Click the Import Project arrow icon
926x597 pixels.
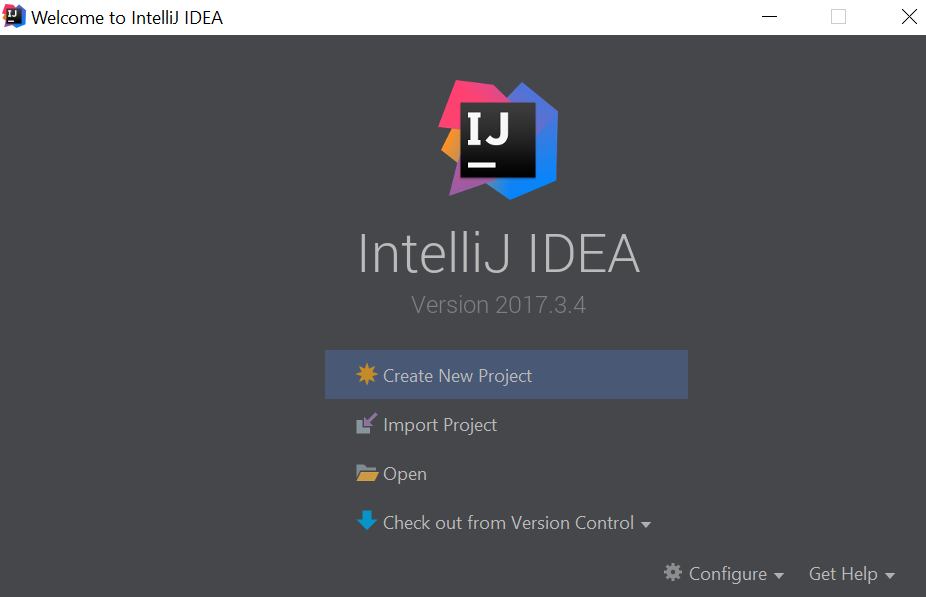(367, 423)
